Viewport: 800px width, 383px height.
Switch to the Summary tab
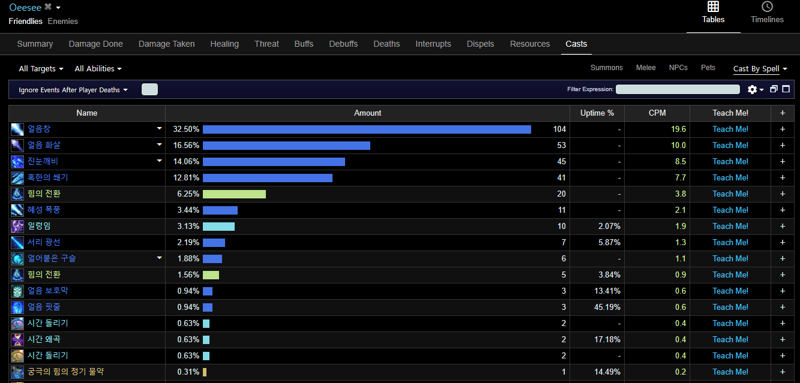tap(35, 44)
